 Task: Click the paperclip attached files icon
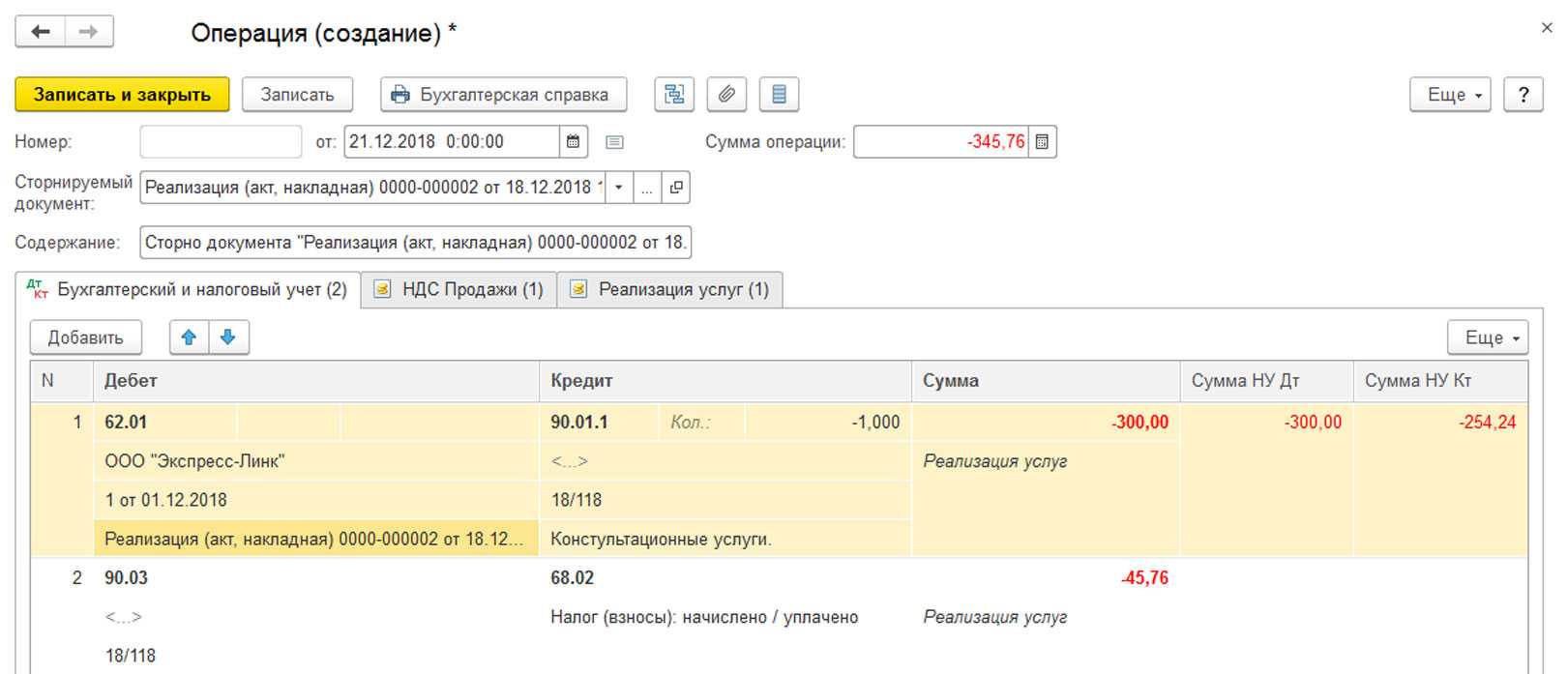coord(726,95)
